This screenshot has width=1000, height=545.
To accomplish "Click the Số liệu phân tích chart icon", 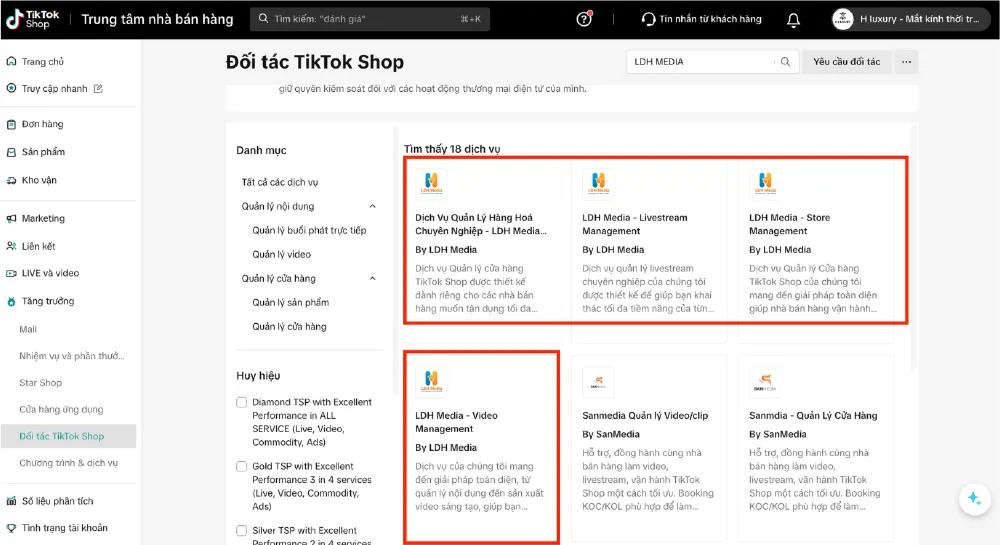I will click(x=11, y=501).
